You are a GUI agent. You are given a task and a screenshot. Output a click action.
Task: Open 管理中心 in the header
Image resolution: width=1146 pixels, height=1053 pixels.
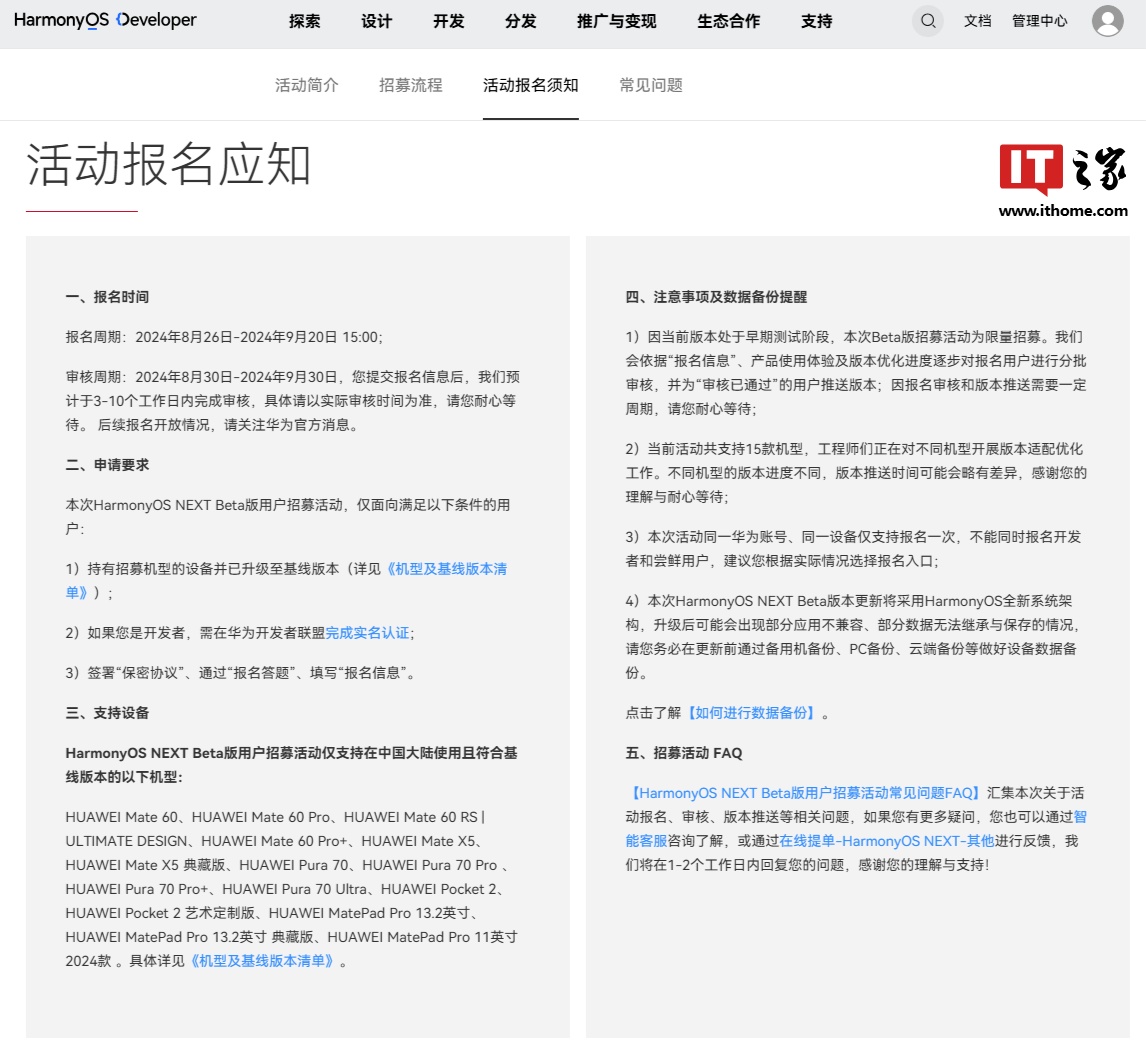[1040, 21]
